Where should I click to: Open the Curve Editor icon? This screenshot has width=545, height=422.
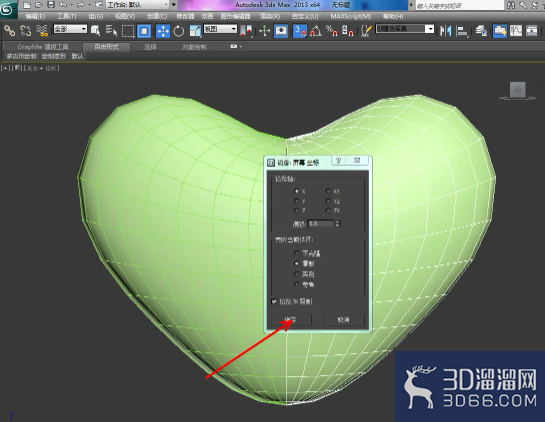coord(516,31)
